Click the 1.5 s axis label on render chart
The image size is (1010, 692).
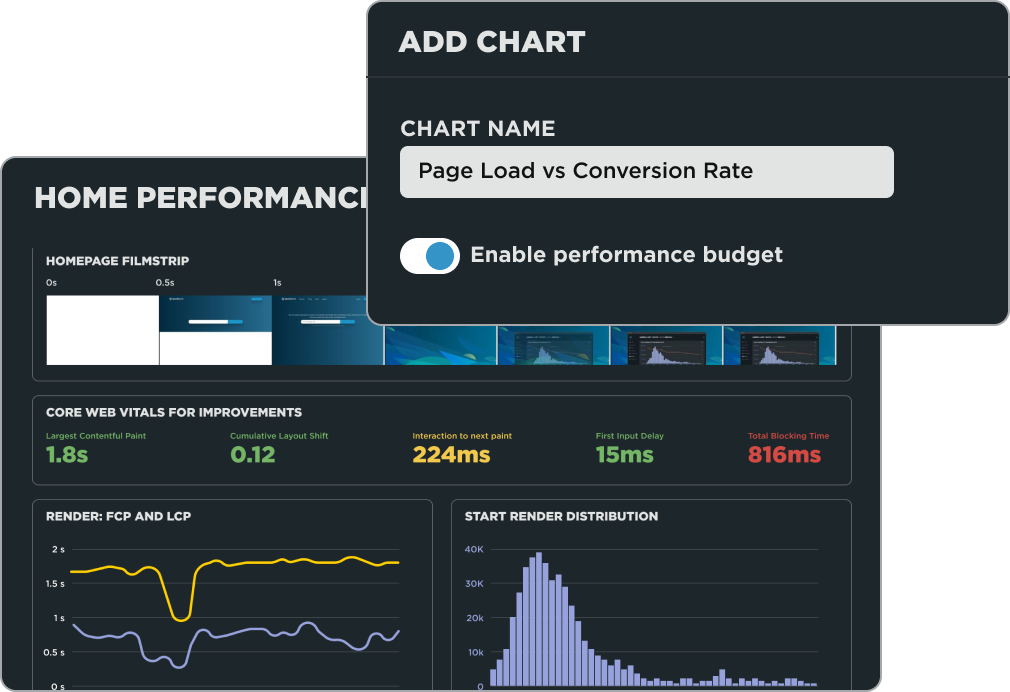[55, 583]
